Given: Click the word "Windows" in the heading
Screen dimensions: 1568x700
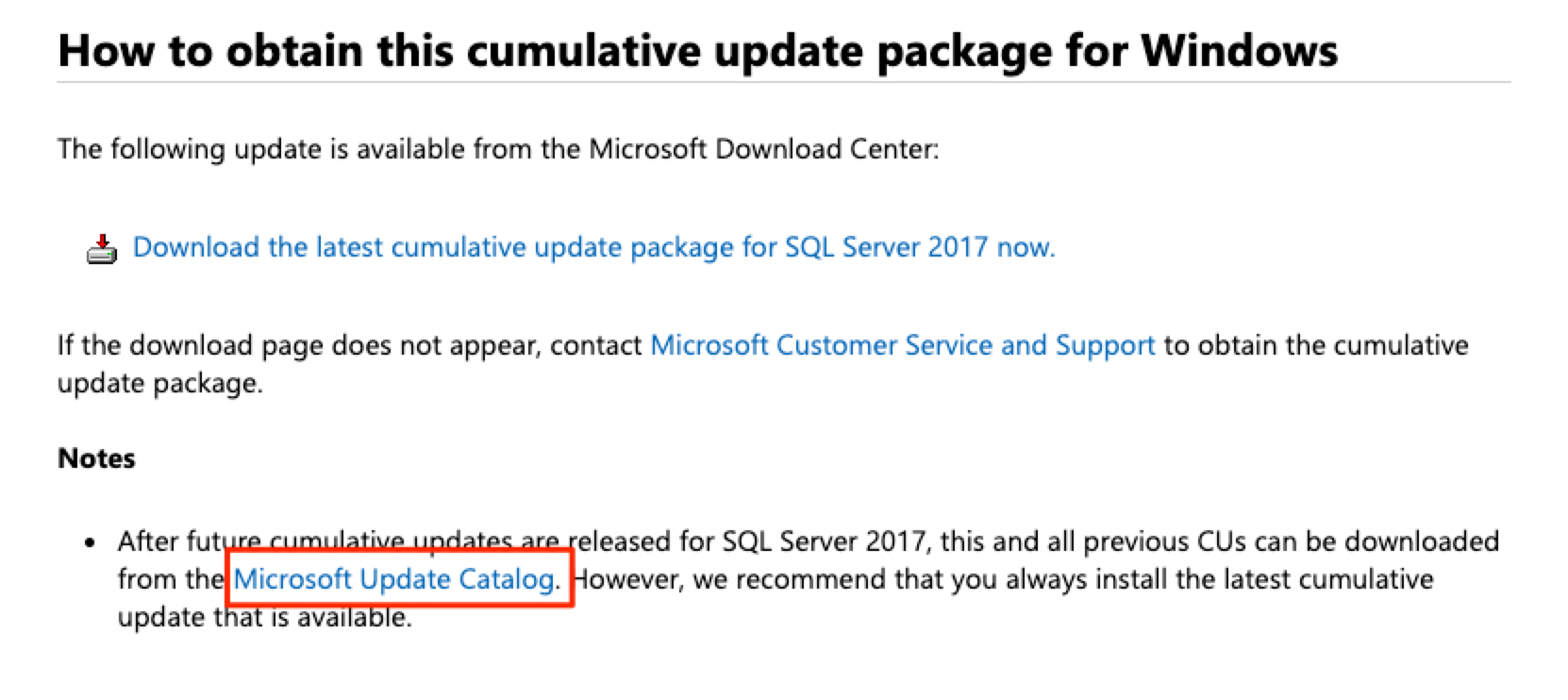Looking at the screenshot, I should [x=1239, y=50].
